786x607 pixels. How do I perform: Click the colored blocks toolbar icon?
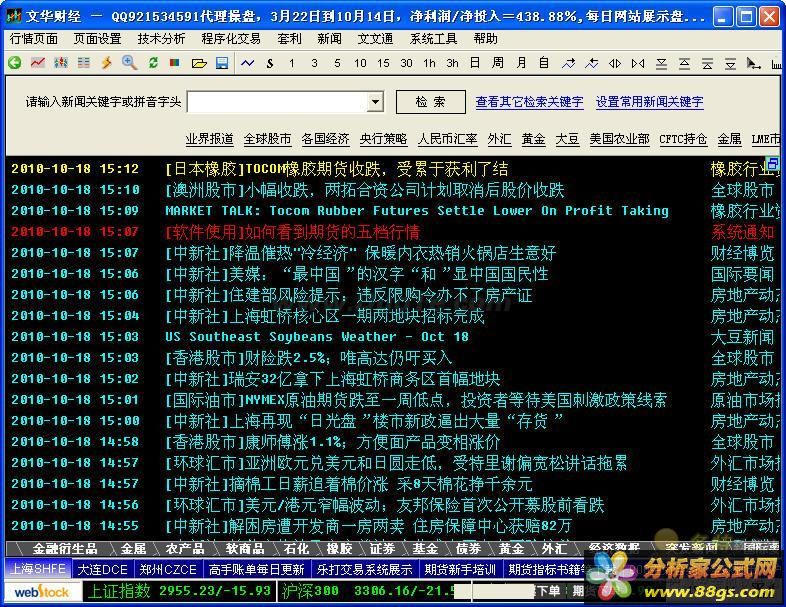tap(175, 63)
